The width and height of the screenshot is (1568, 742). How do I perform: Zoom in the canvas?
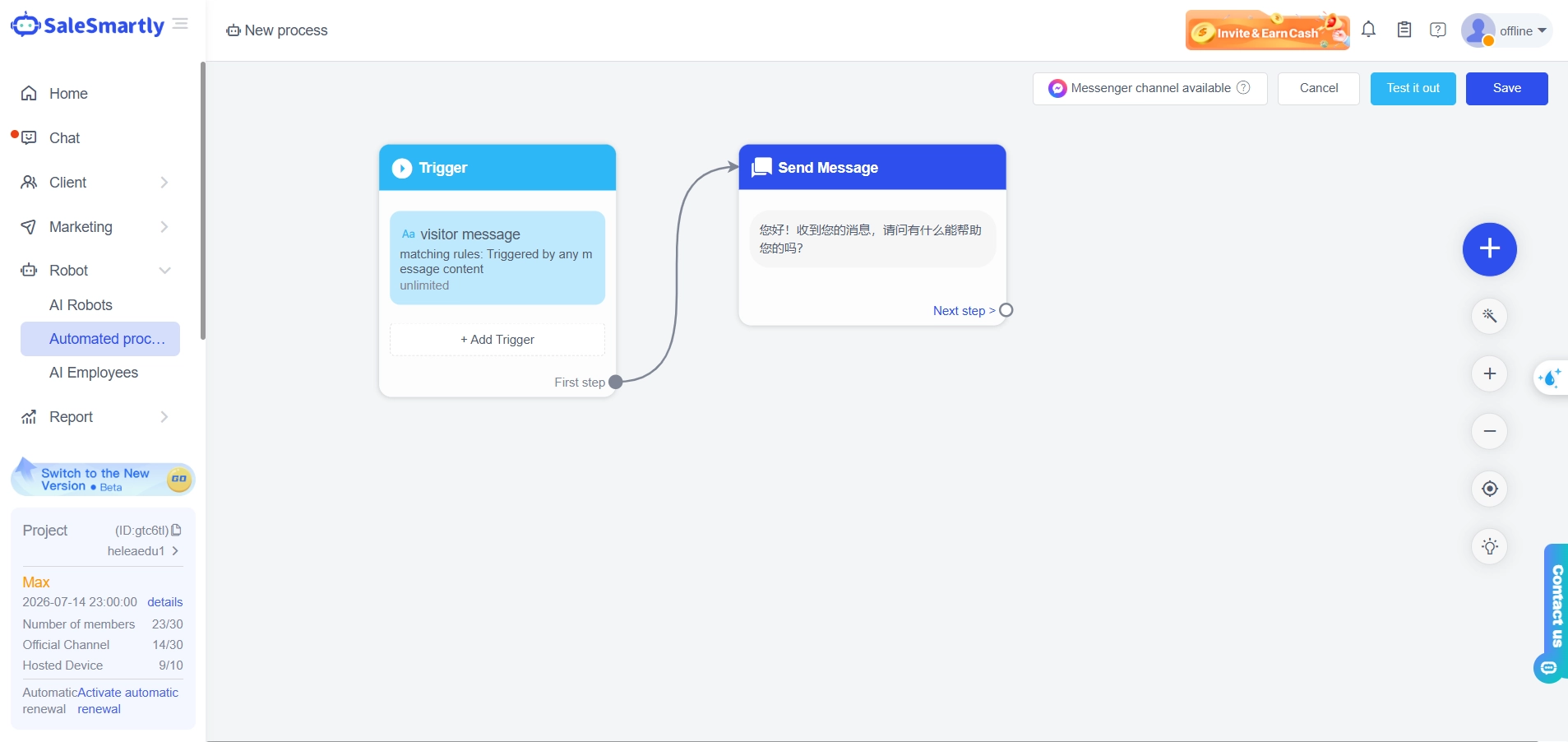coord(1489,373)
